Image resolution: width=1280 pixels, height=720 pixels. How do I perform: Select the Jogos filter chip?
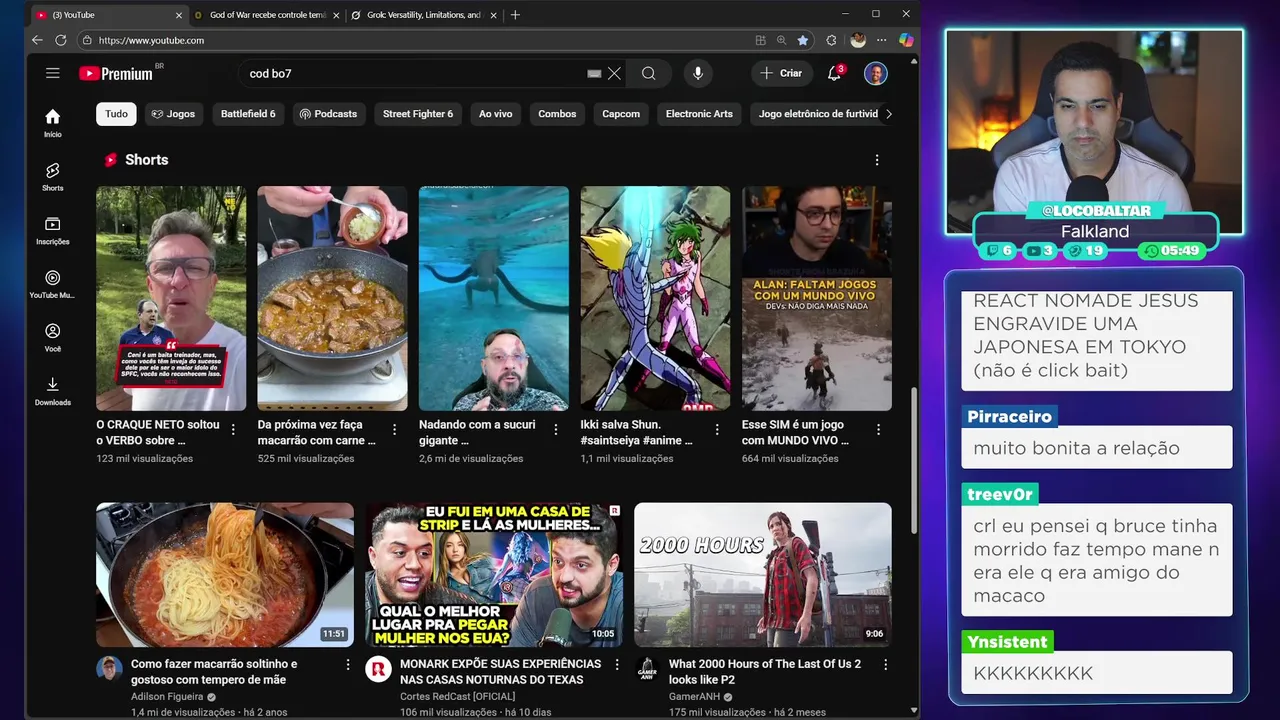click(173, 114)
